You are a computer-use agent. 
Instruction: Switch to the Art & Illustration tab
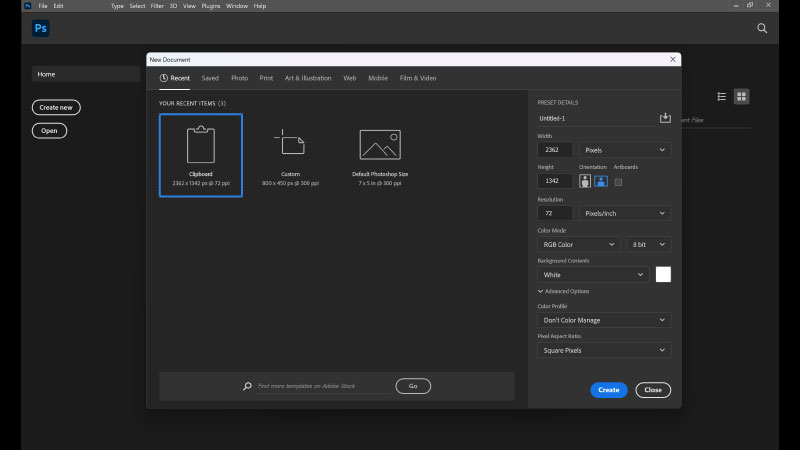point(307,78)
